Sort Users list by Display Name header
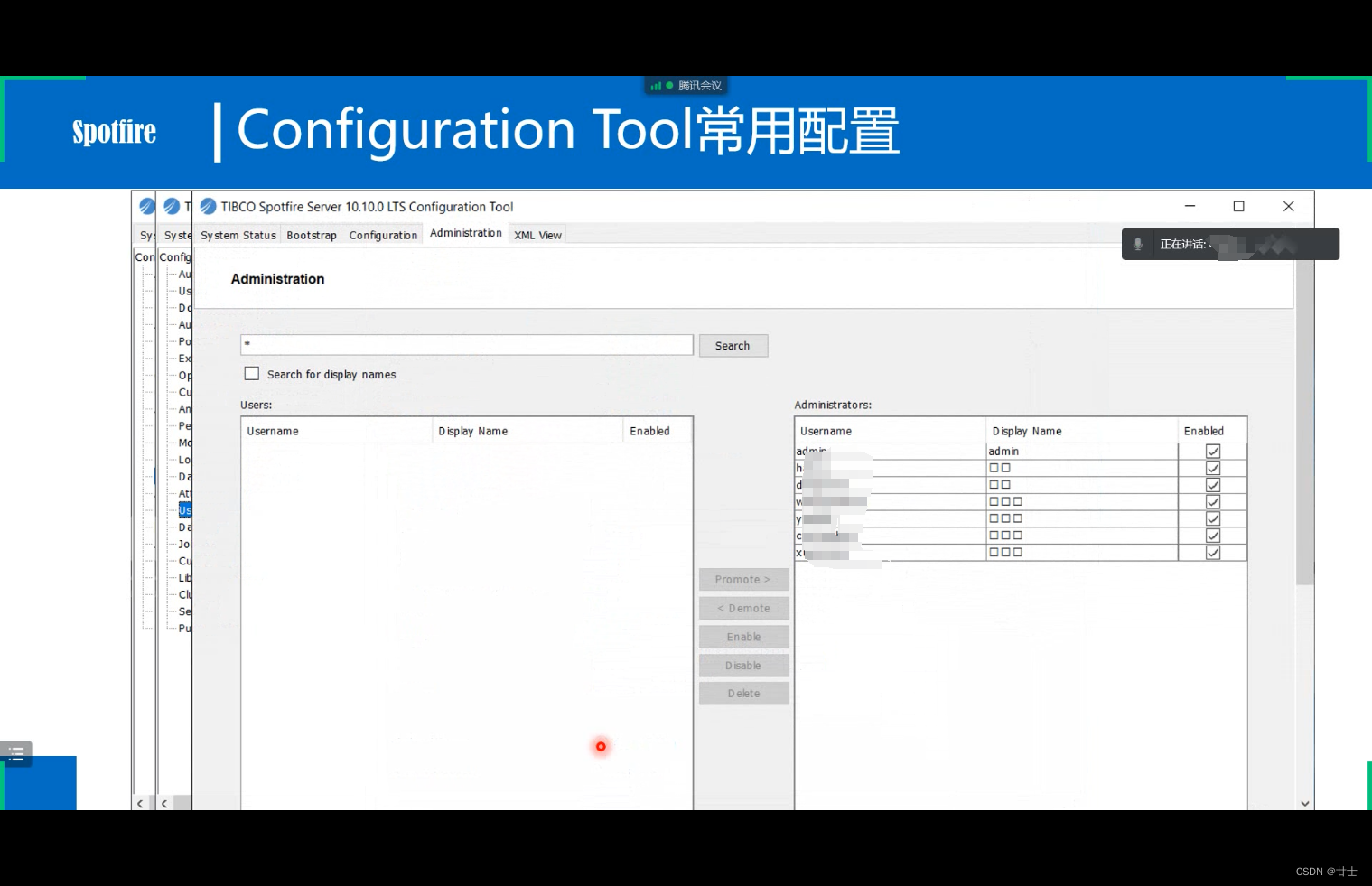The image size is (1372, 886). 527,431
